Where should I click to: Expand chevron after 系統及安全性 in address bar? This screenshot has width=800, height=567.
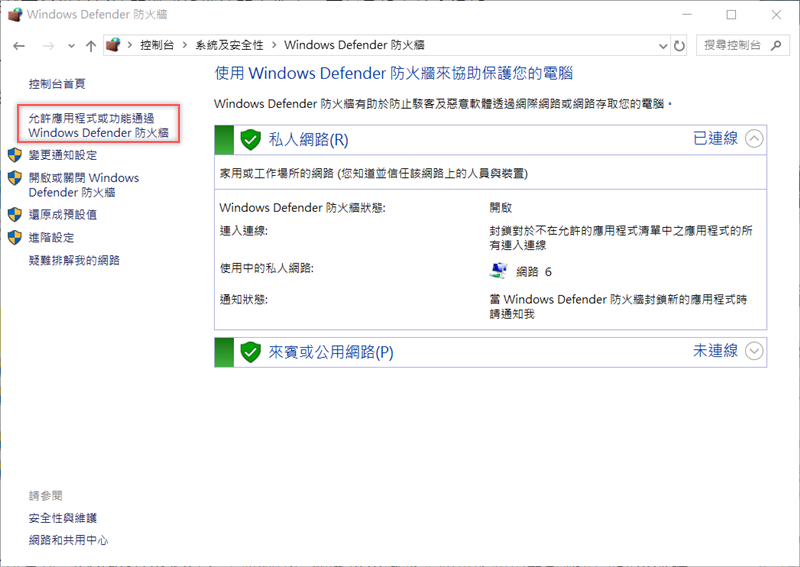point(274,45)
